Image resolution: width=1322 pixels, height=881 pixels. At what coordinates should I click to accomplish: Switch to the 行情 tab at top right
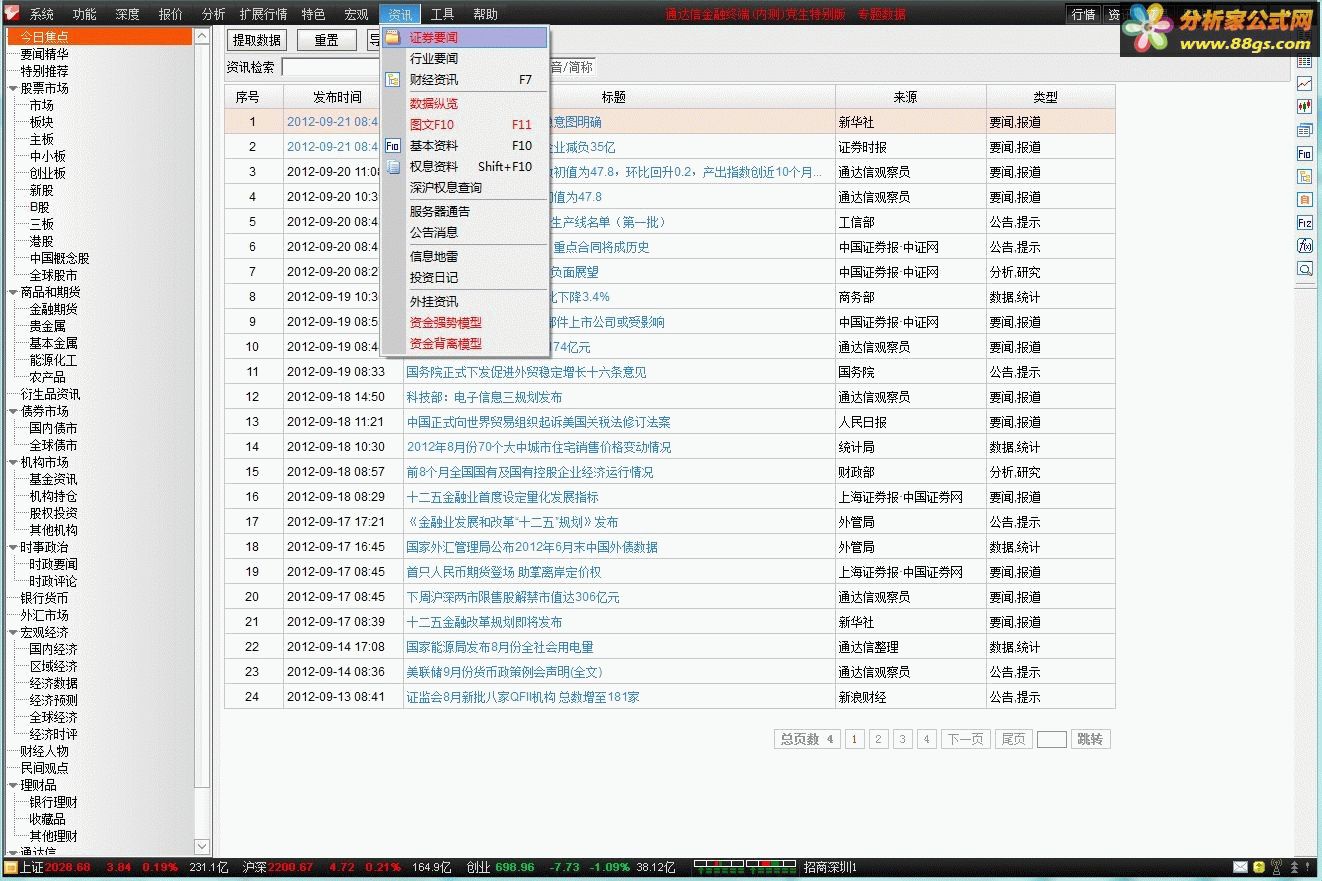point(1083,15)
